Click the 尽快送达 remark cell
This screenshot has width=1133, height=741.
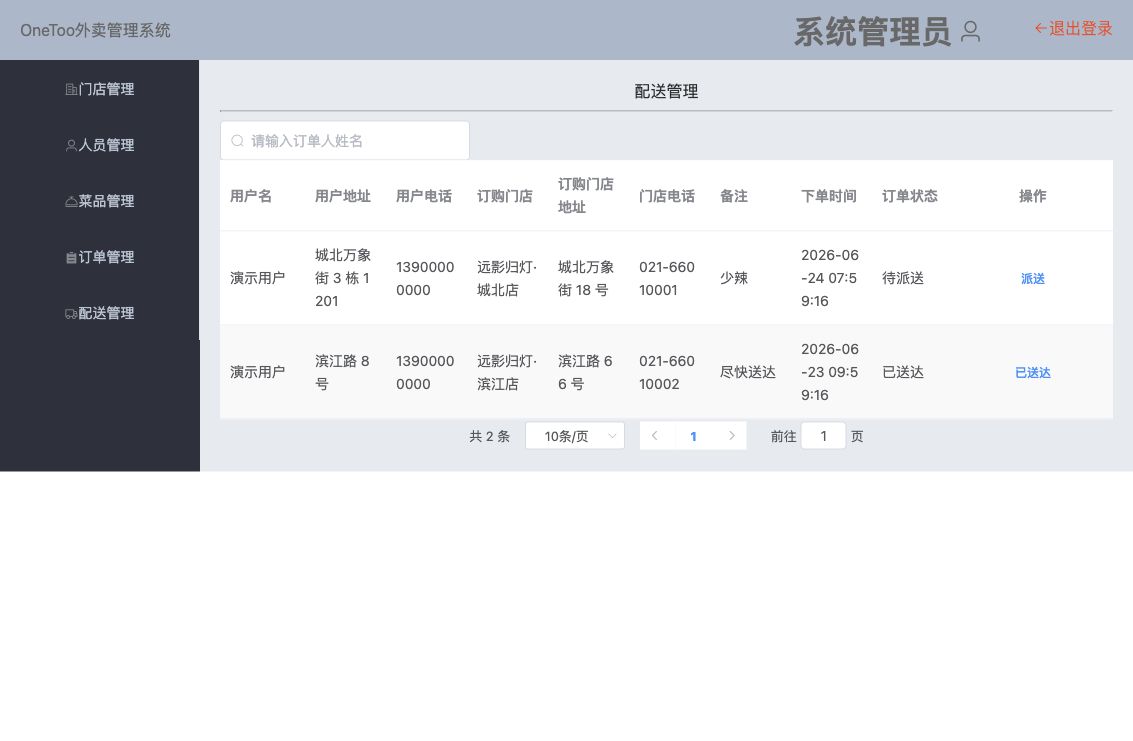click(747, 372)
